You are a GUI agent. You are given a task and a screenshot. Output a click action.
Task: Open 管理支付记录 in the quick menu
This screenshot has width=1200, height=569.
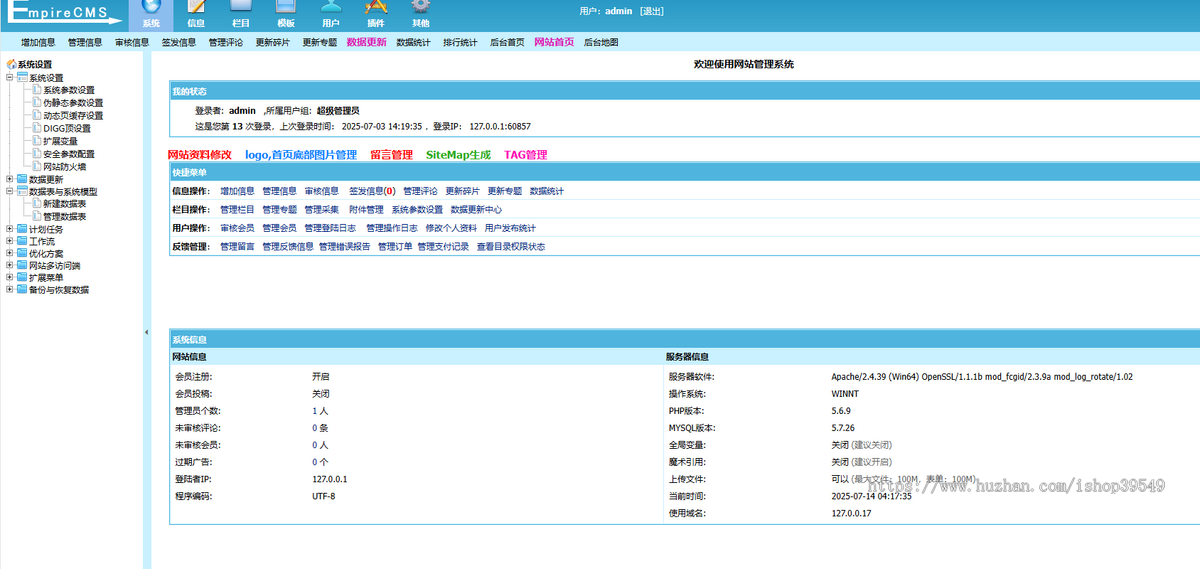pos(443,246)
